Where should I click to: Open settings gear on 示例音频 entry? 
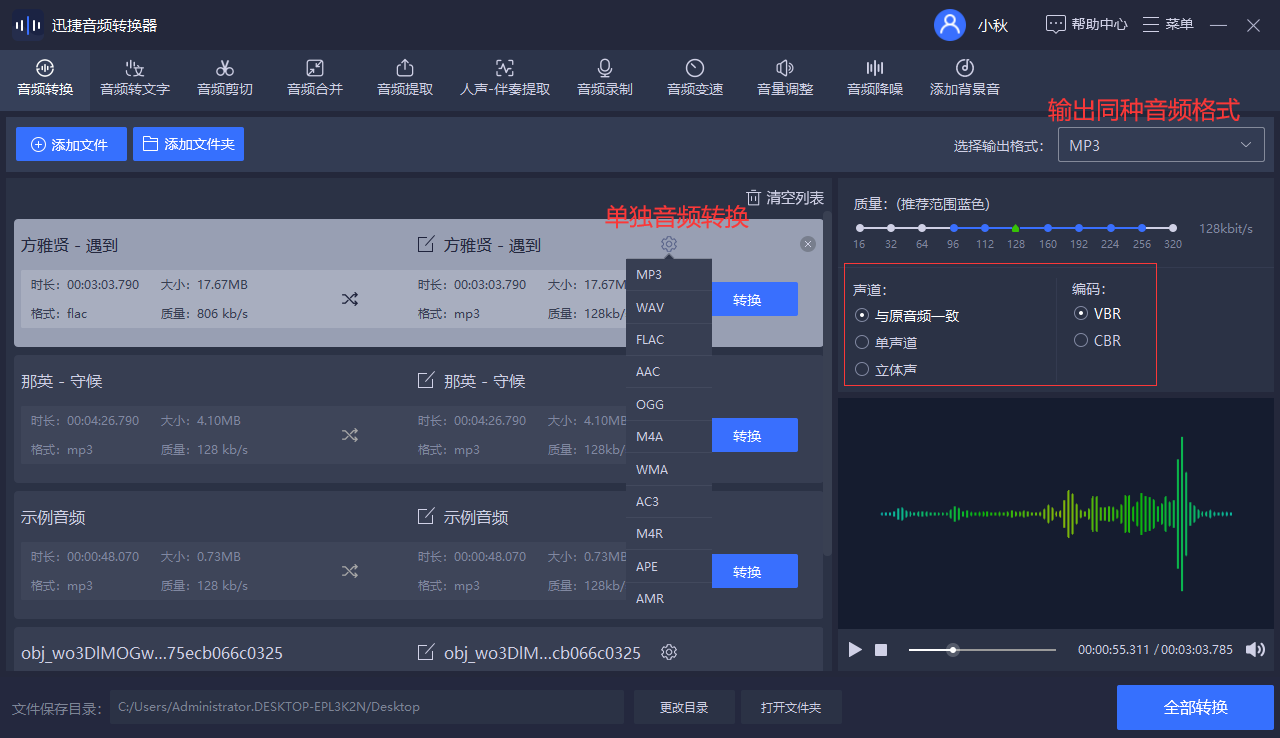click(x=668, y=517)
